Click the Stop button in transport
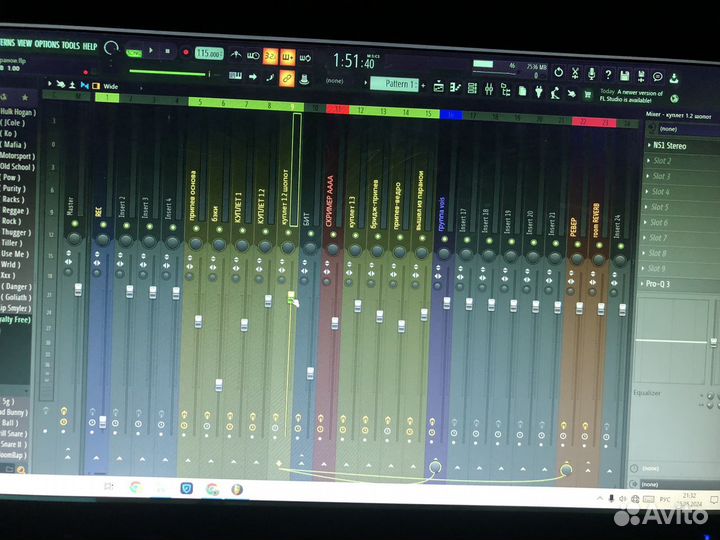720x540 pixels. [168, 50]
